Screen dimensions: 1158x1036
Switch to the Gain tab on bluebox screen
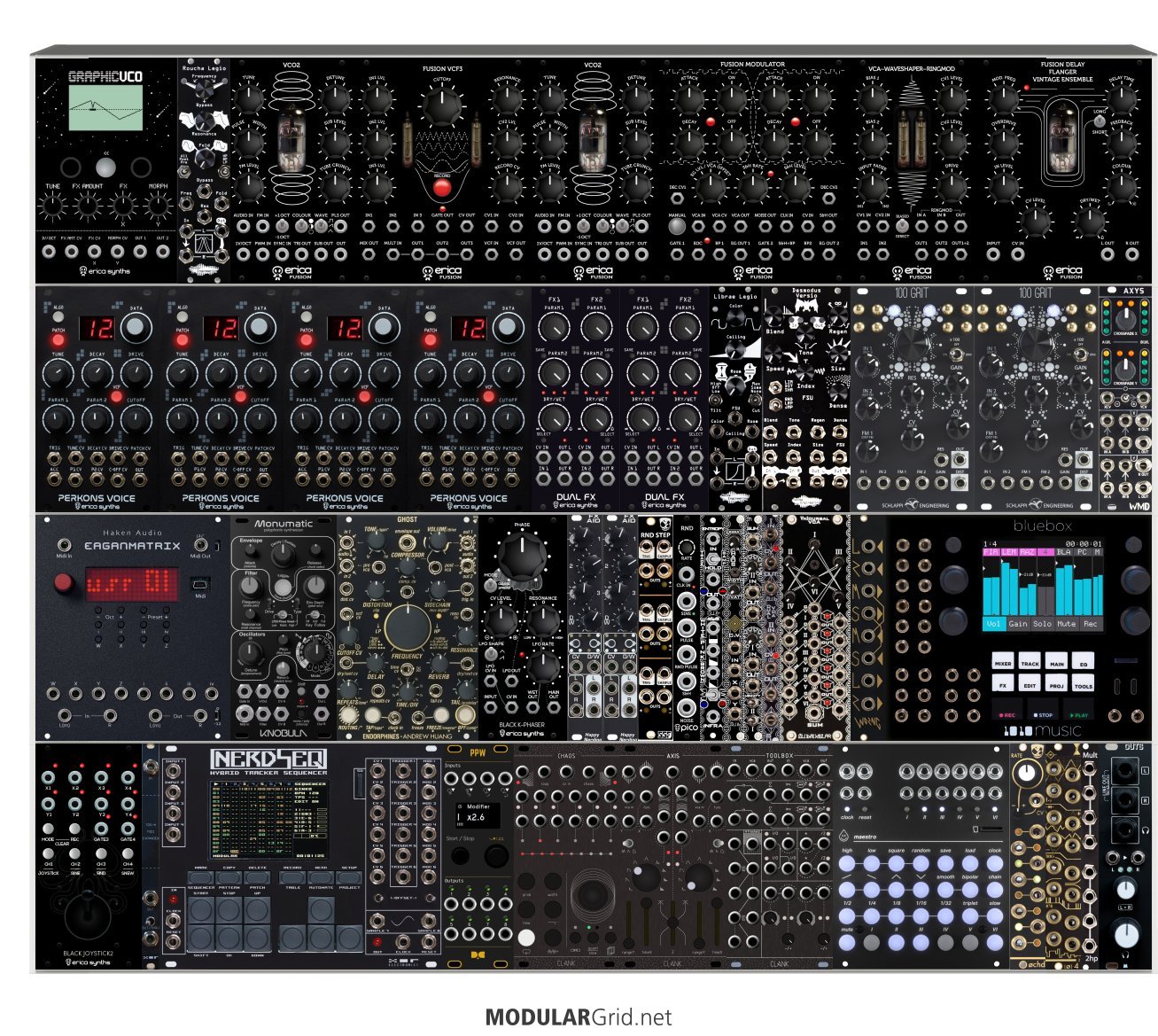(1019, 624)
